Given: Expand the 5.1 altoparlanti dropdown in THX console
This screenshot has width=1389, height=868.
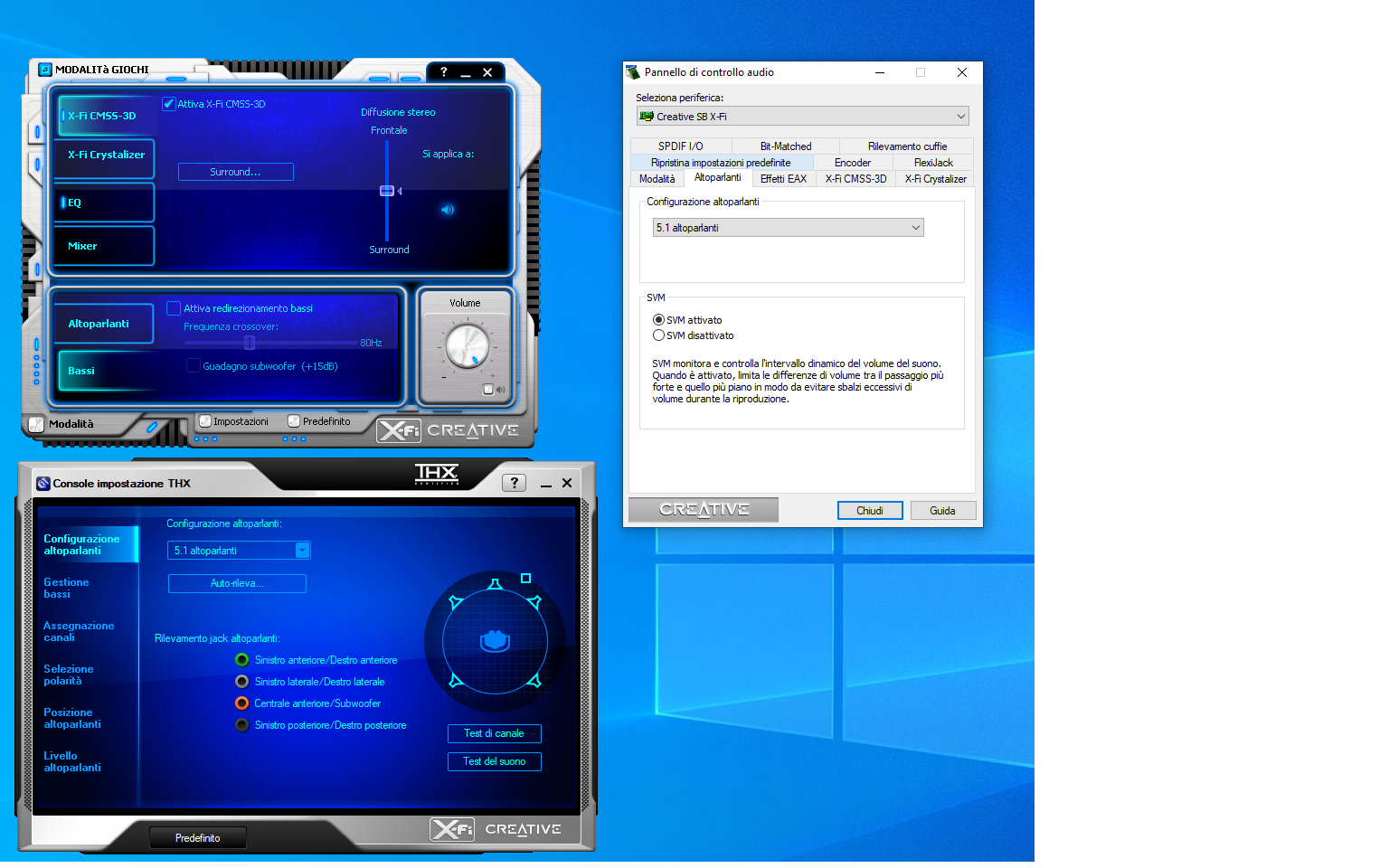Looking at the screenshot, I should 240,551.
